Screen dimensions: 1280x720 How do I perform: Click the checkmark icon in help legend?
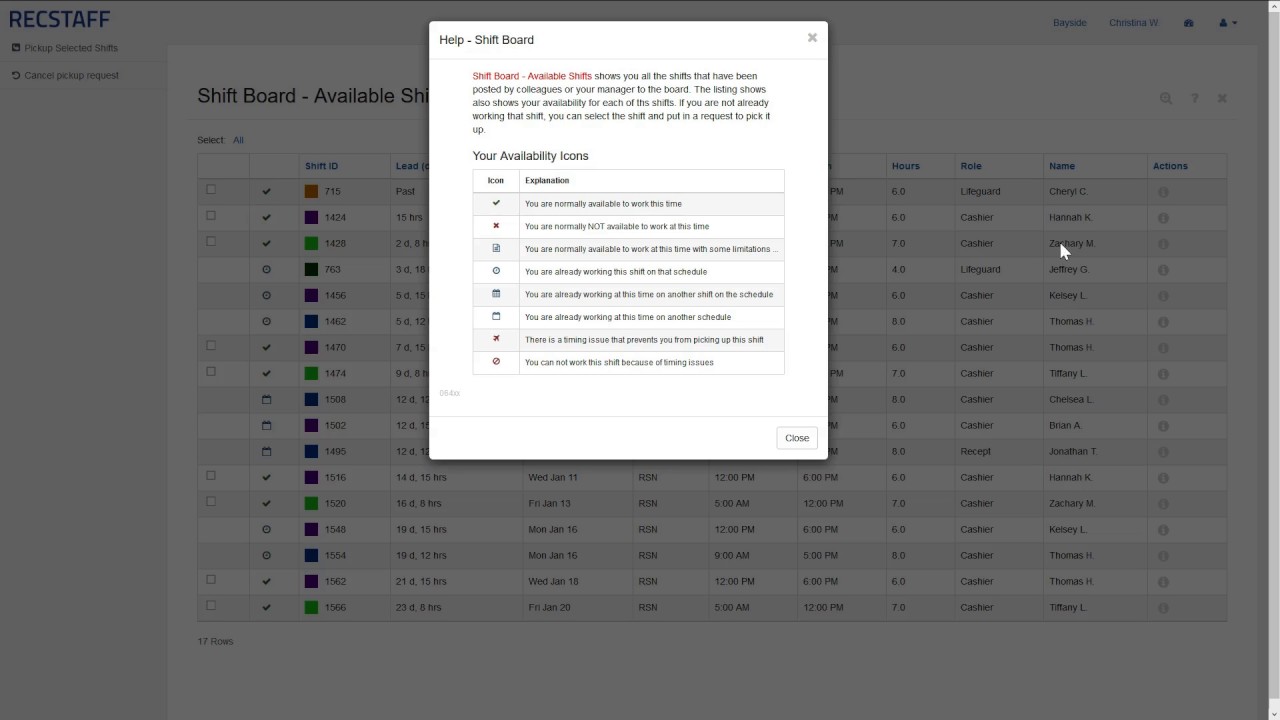click(496, 203)
